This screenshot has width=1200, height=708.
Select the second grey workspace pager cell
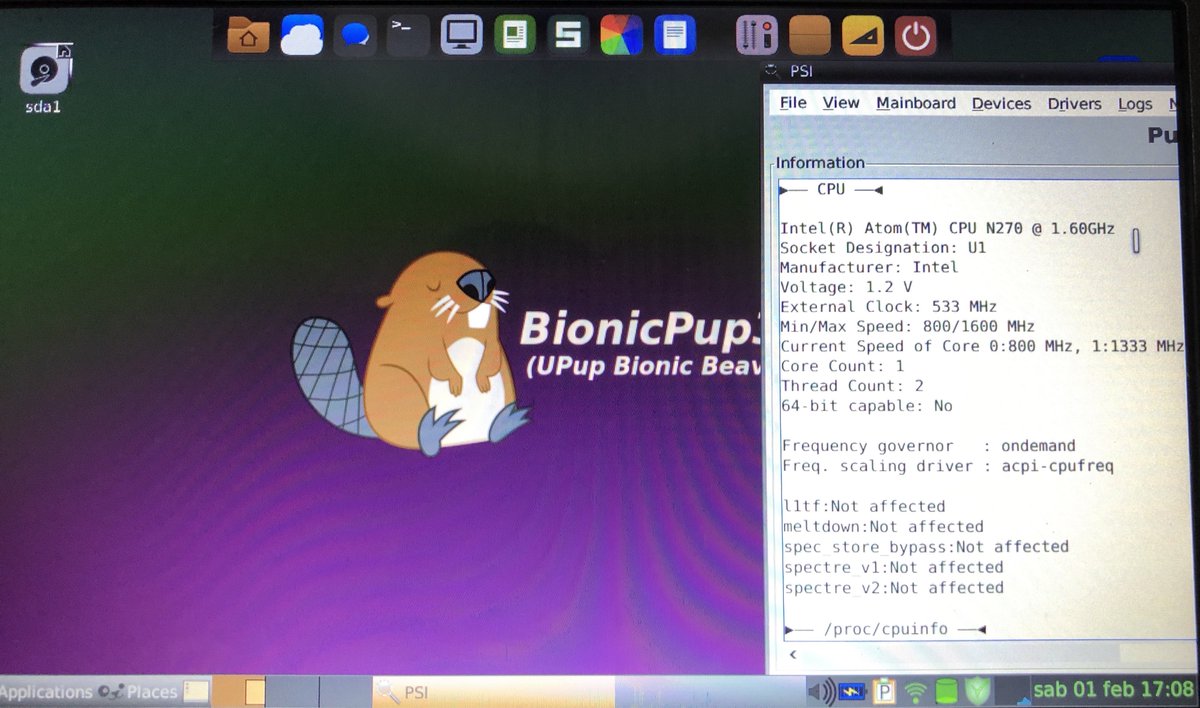[292, 692]
